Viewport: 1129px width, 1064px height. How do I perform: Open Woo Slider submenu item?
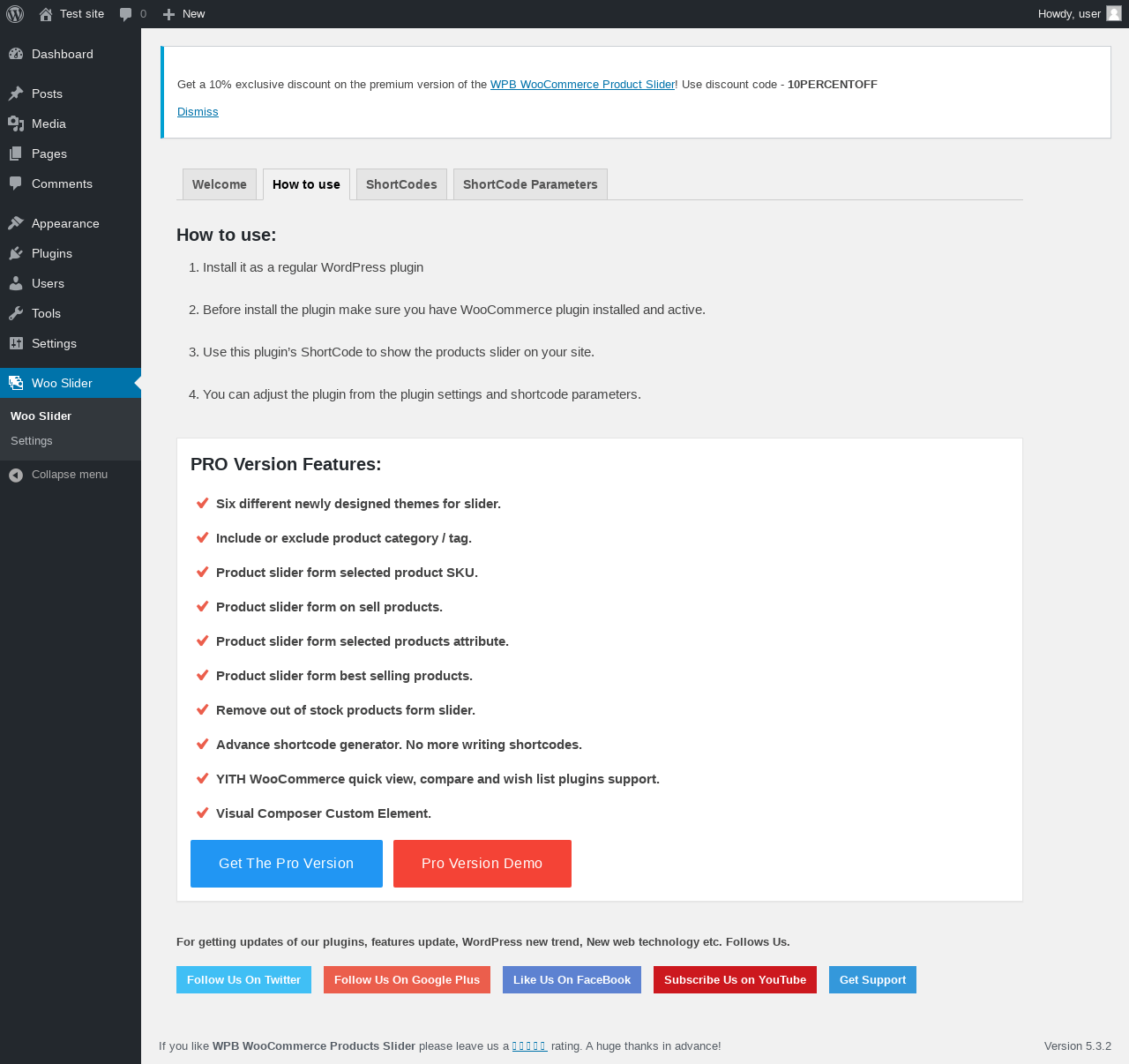pyautogui.click(x=41, y=416)
